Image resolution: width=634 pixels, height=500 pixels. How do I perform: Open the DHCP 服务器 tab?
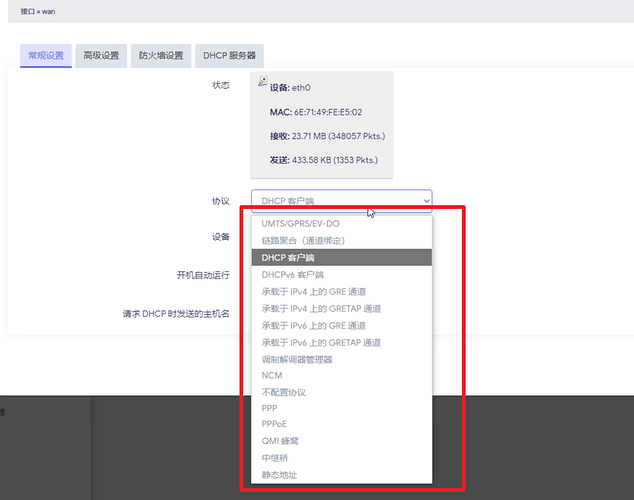229,56
